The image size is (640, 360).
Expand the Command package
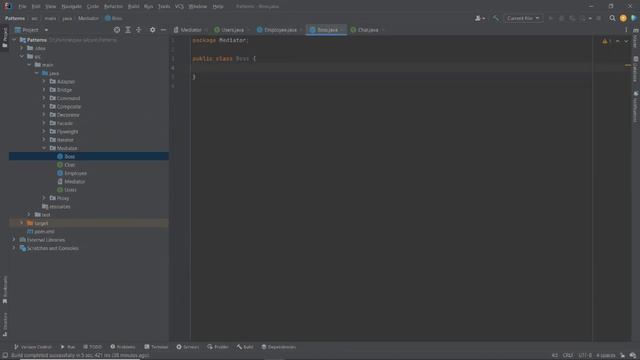click(x=44, y=98)
